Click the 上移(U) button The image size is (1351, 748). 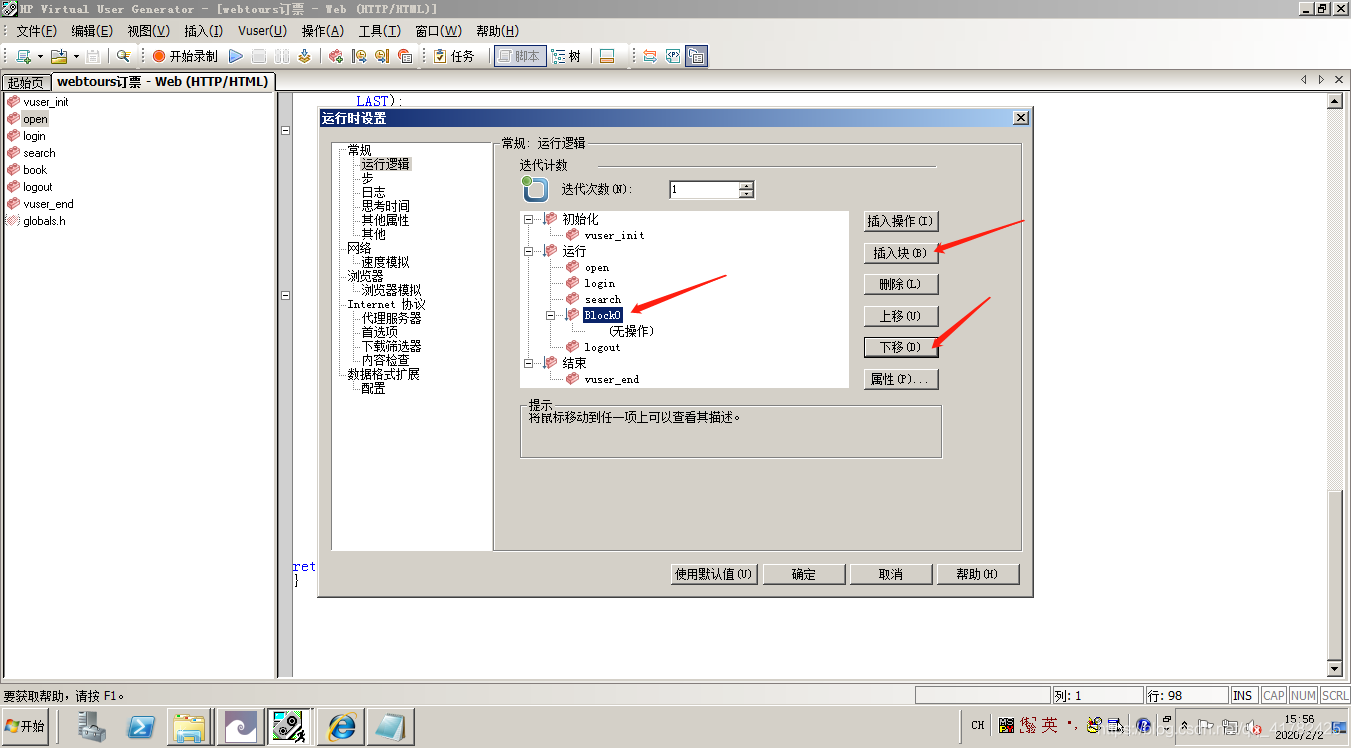pos(901,316)
